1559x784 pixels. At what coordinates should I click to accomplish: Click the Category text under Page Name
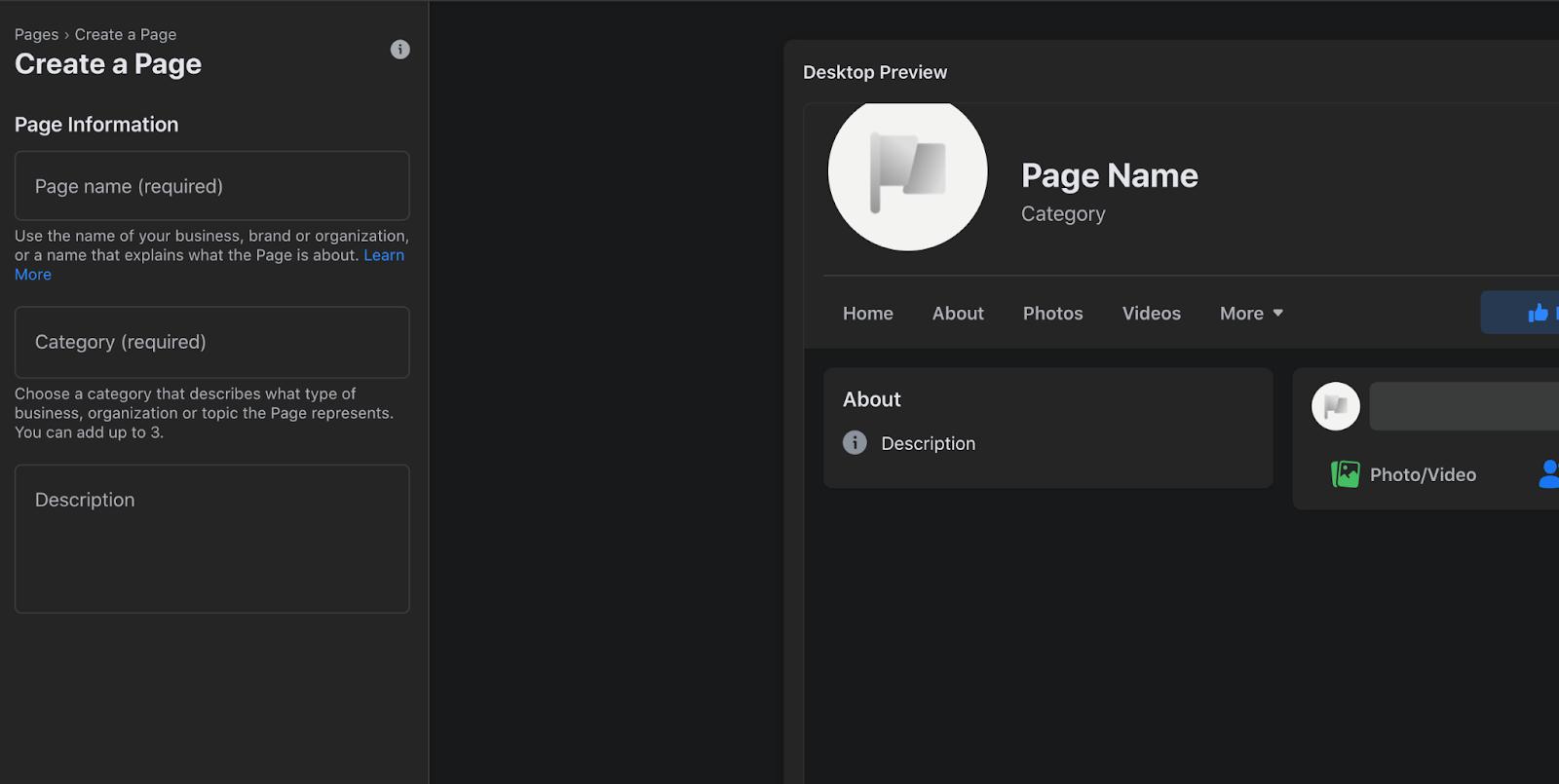(1063, 214)
